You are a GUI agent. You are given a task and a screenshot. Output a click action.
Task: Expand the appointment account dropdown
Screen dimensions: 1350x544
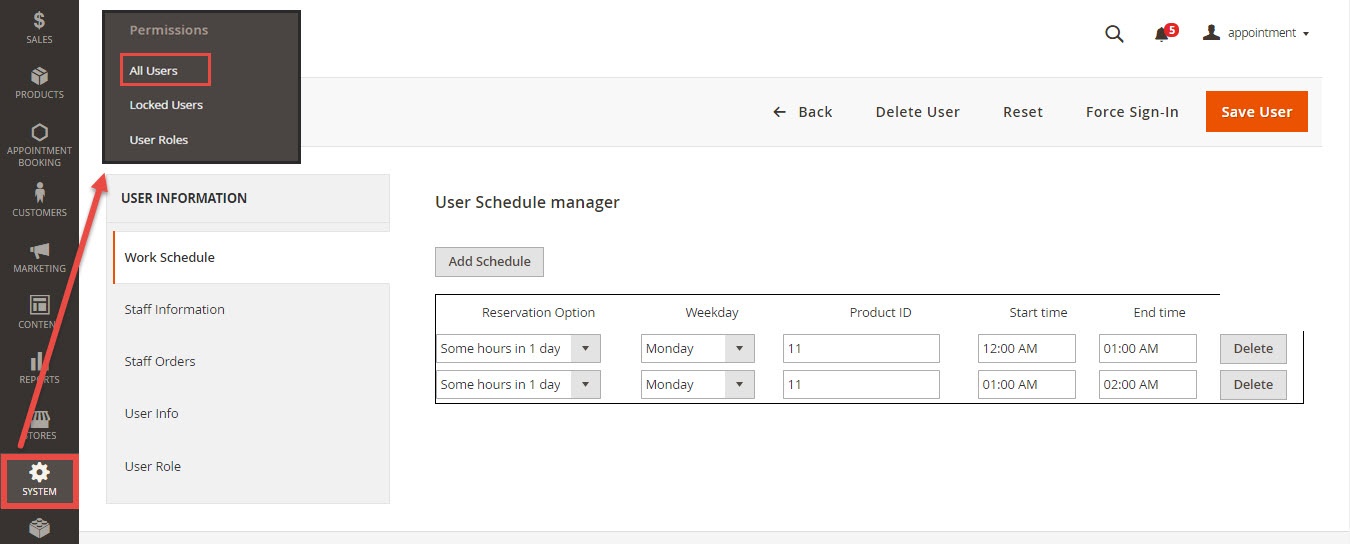point(1256,33)
